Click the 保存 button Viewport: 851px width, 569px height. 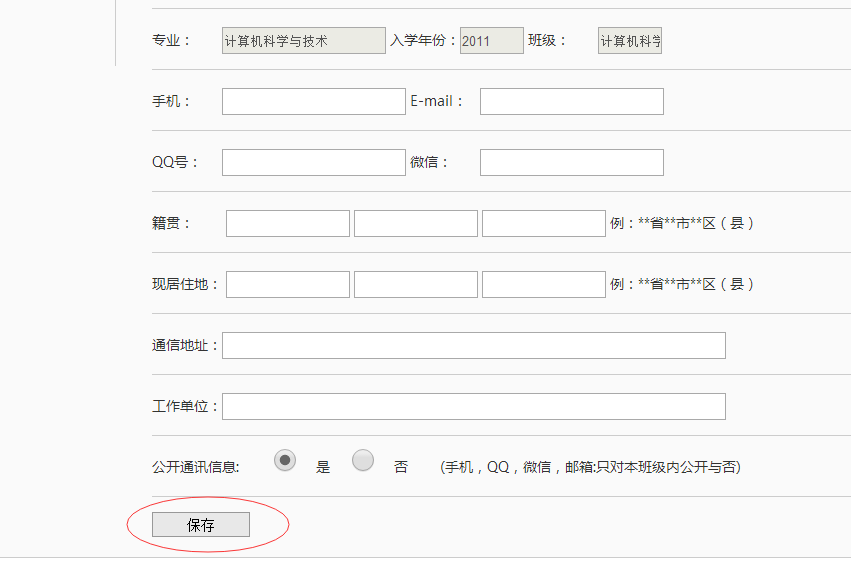click(x=201, y=525)
